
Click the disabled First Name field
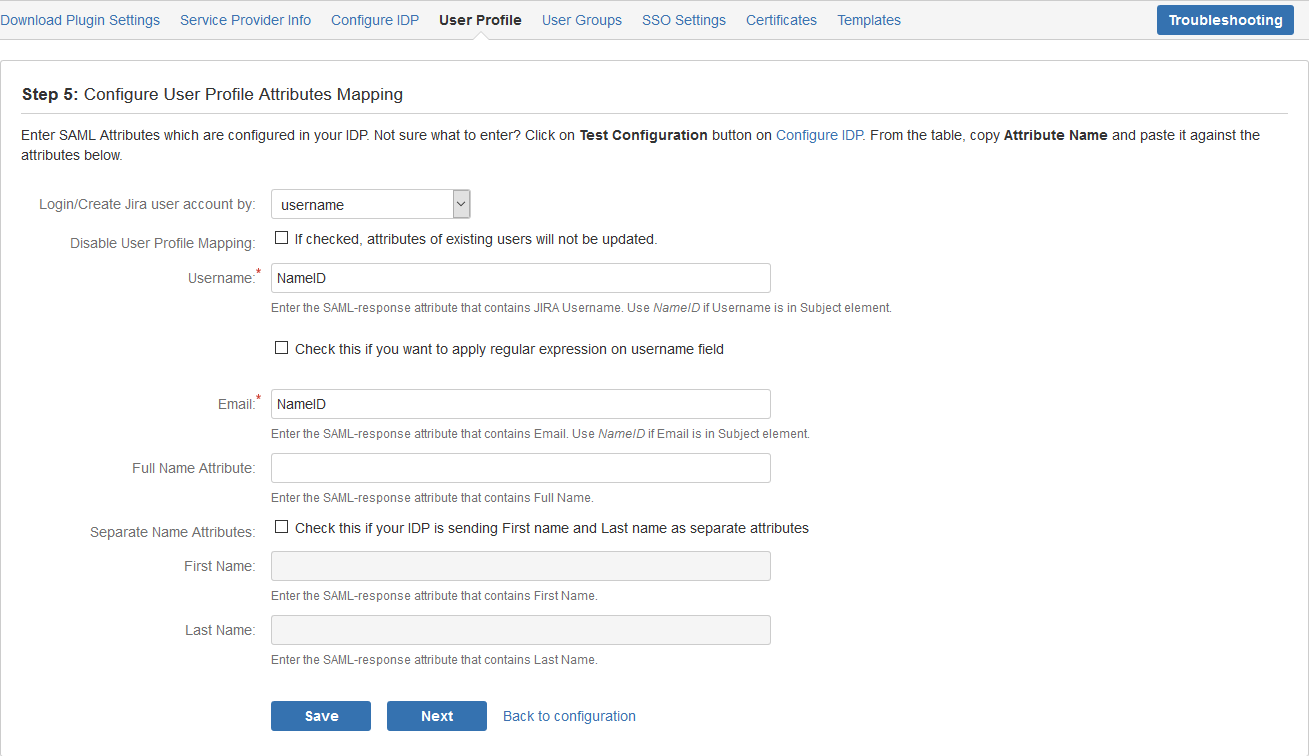[x=520, y=566]
